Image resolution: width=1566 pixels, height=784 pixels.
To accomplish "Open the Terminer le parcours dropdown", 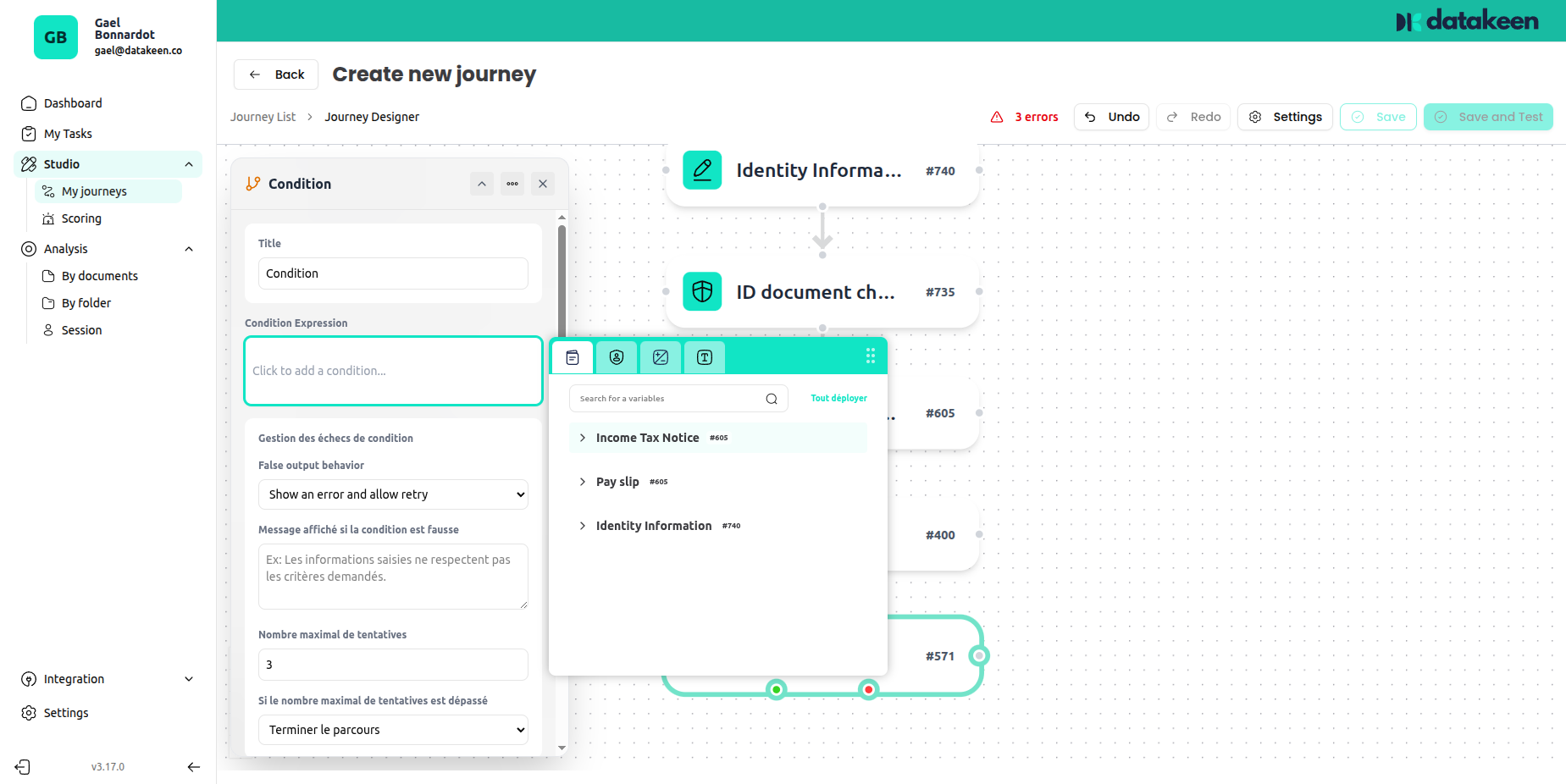I will (x=393, y=730).
